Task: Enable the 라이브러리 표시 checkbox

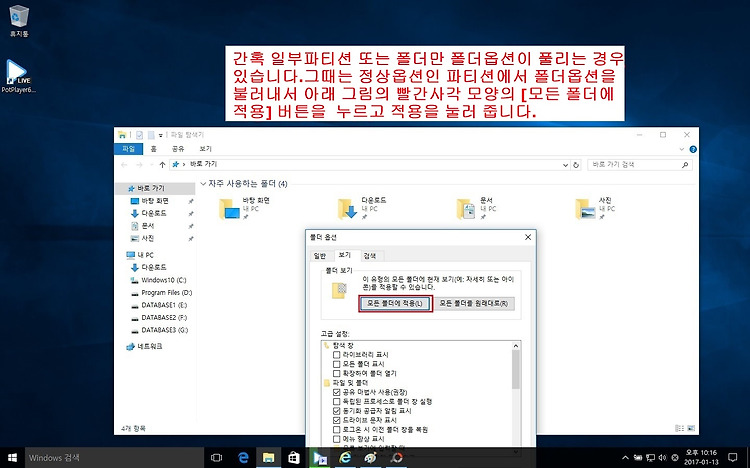Action: click(x=336, y=355)
